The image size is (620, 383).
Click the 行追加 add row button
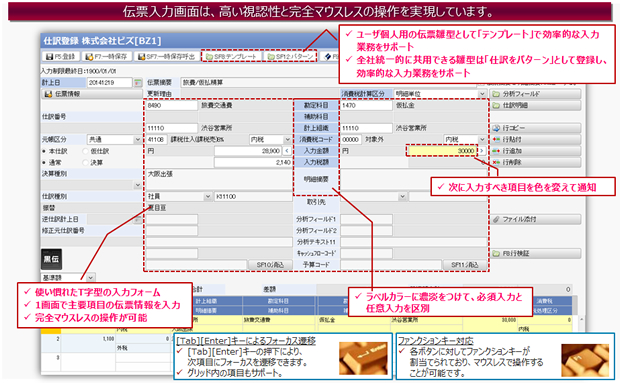(535, 151)
